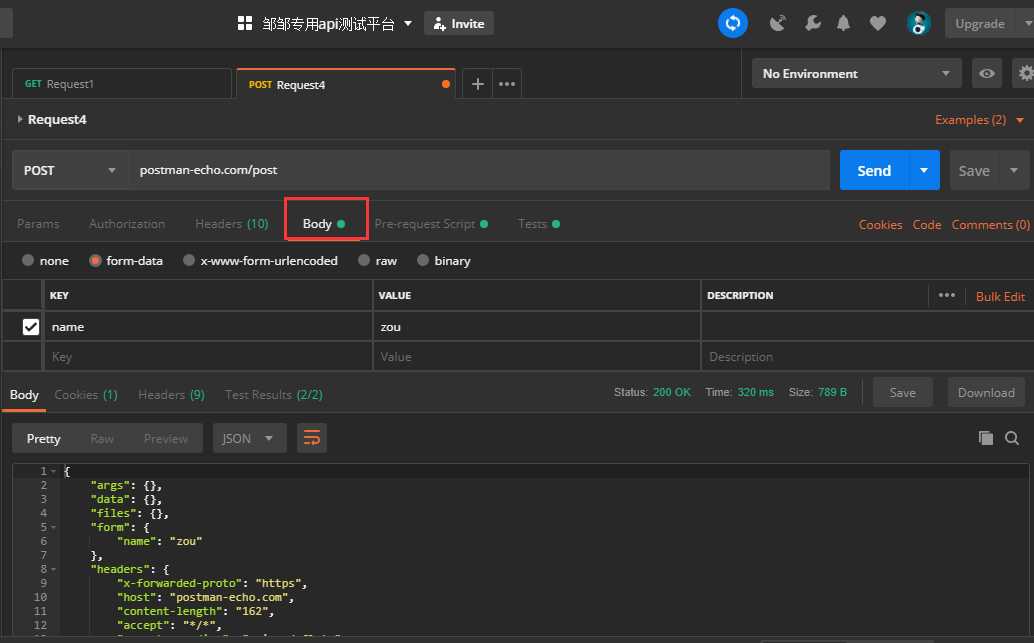
Task: Open response Cookies (1) tab
Action: pyautogui.click(x=86, y=394)
